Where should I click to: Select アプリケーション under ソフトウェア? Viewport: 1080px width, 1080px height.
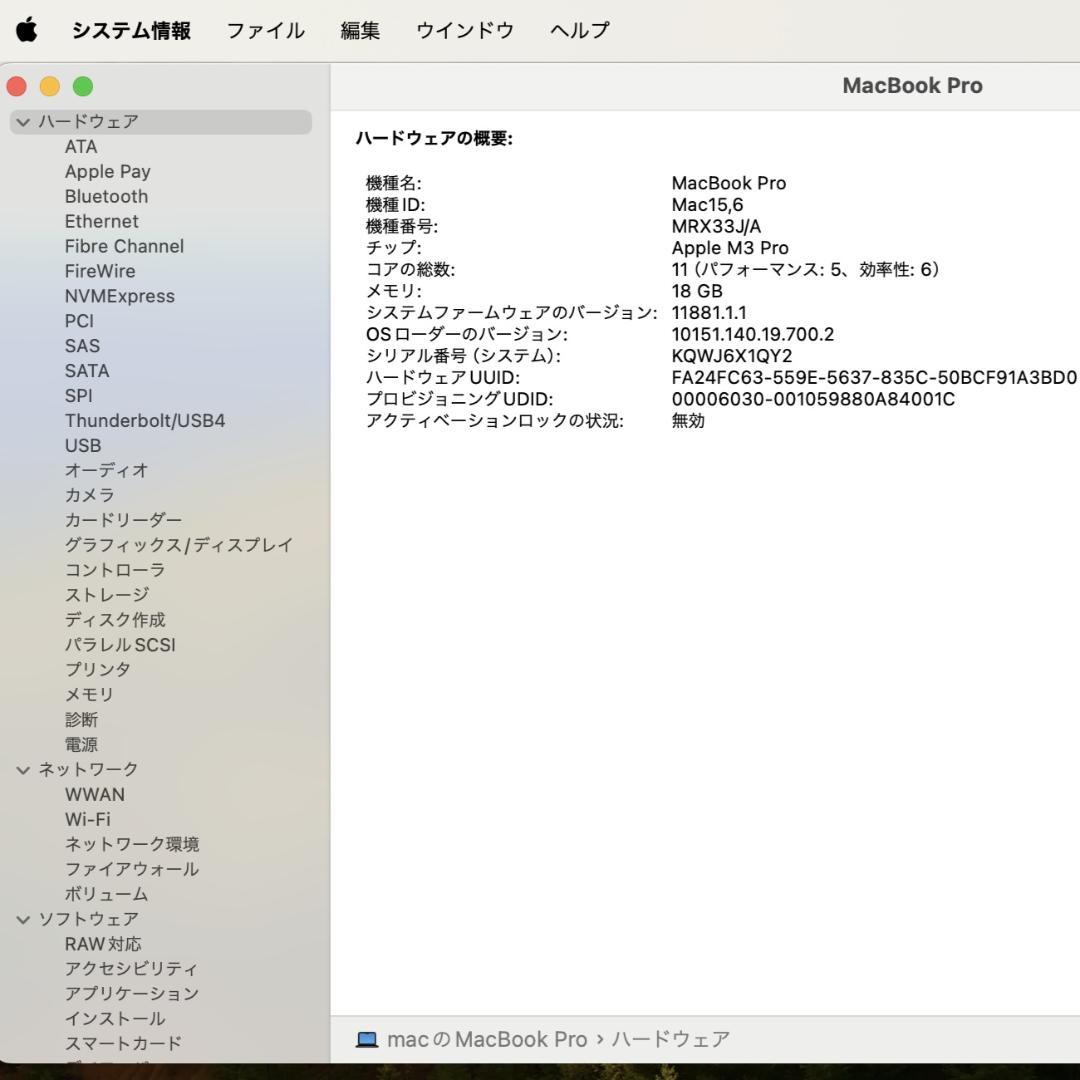130,993
